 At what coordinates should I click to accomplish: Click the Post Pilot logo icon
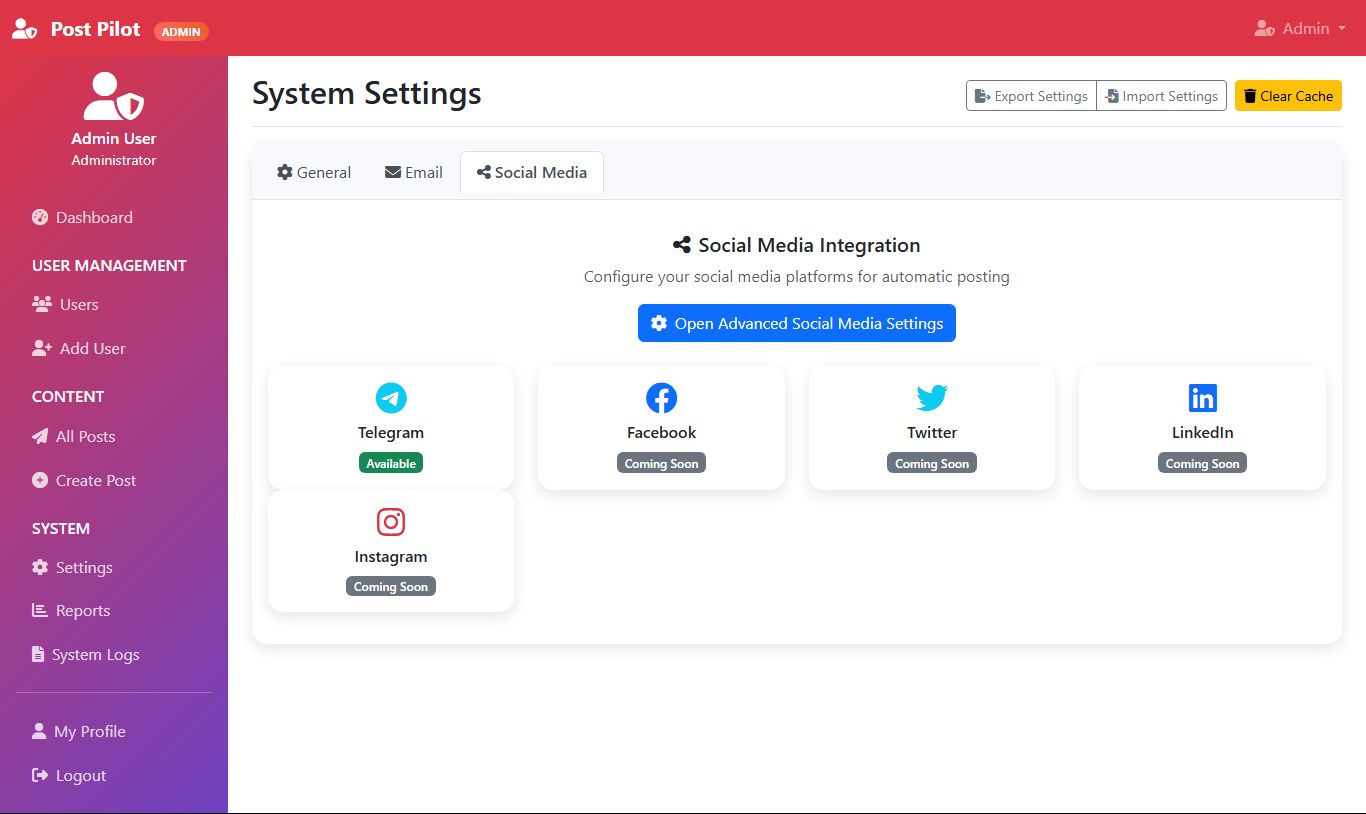25,29
